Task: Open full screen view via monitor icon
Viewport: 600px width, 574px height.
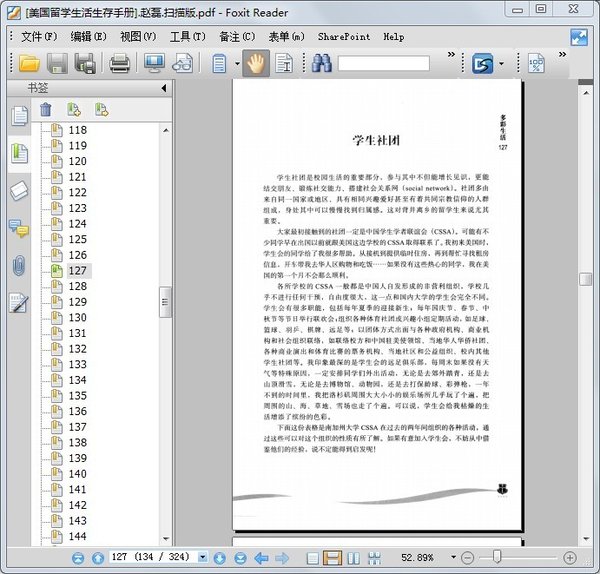Action: pyautogui.click(x=154, y=63)
